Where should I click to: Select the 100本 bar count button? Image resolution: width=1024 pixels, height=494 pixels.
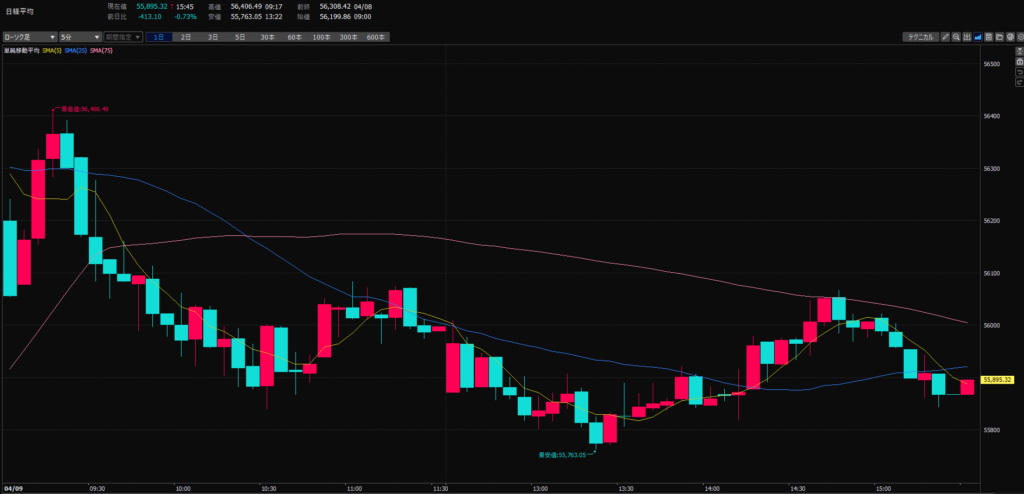(321, 37)
